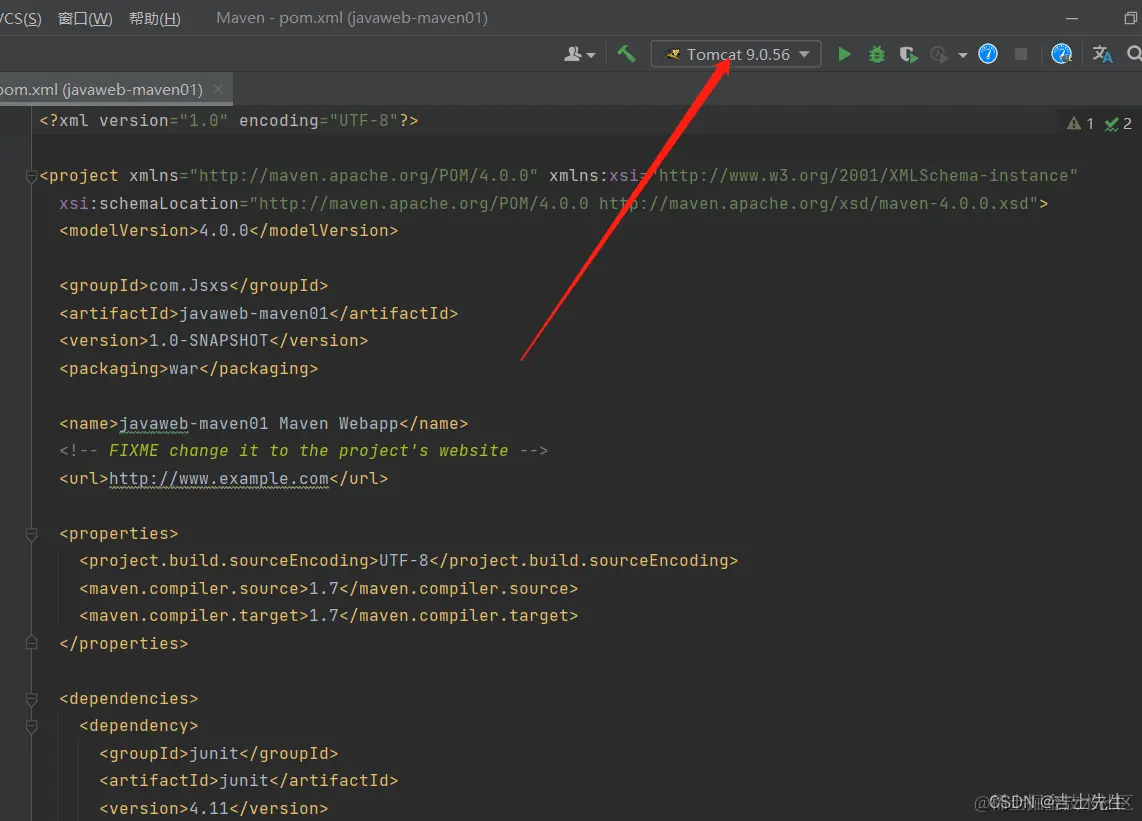Open the Tomcat 9.0.56 run configuration dropdown
Screen dimensions: 1142x821
736,55
